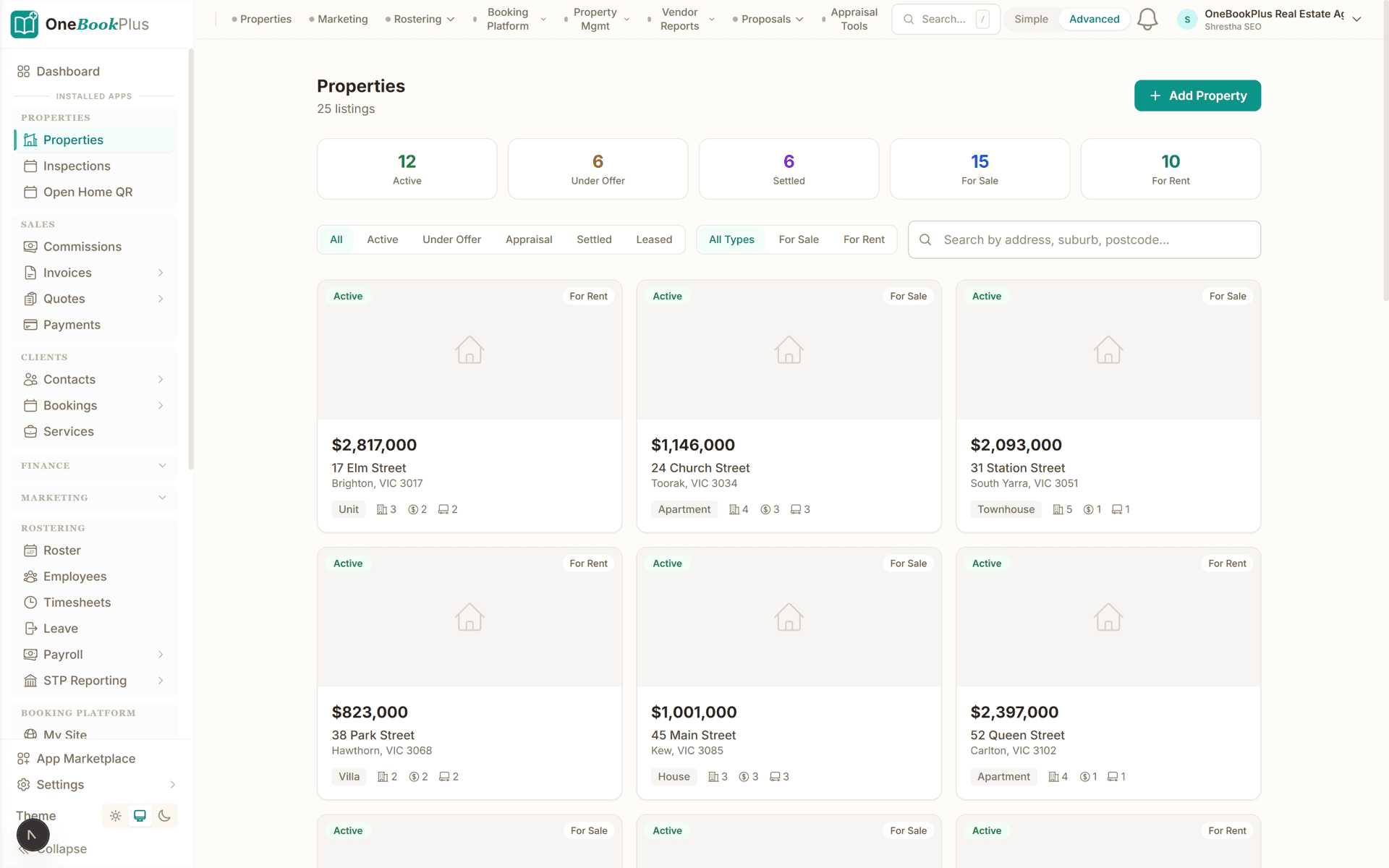Screen dimensions: 1389x868
Task: Click the App Marketplace icon
Action: click(x=24, y=759)
